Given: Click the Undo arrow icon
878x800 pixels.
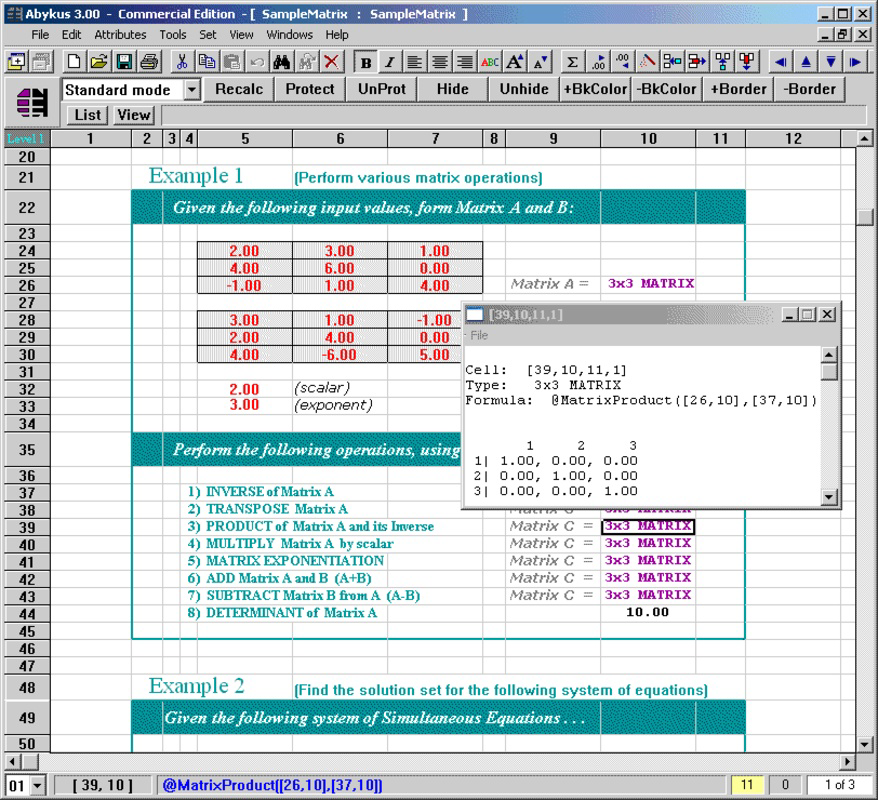Looking at the screenshot, I should point(257,62).
